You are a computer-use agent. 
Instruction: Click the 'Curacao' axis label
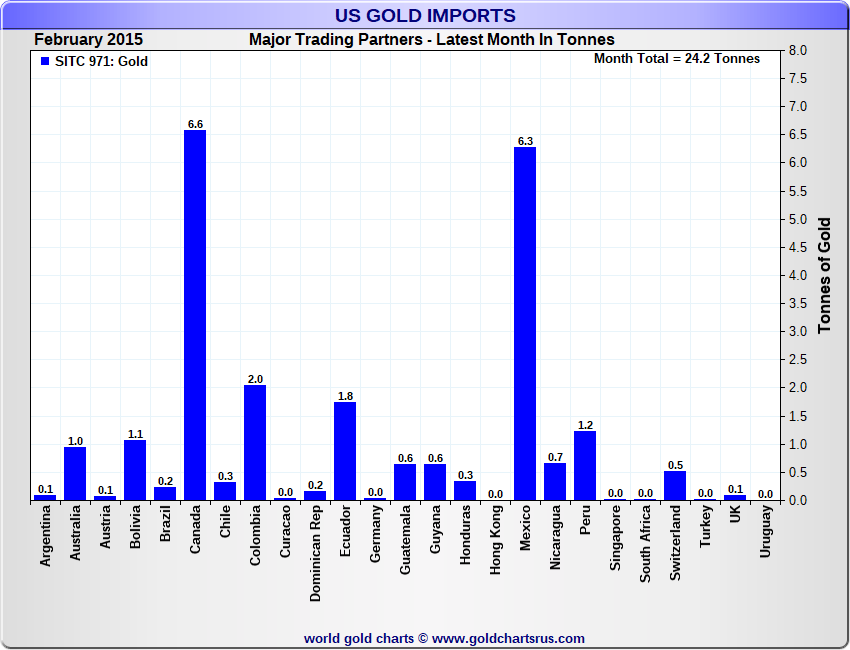point(285,531)
